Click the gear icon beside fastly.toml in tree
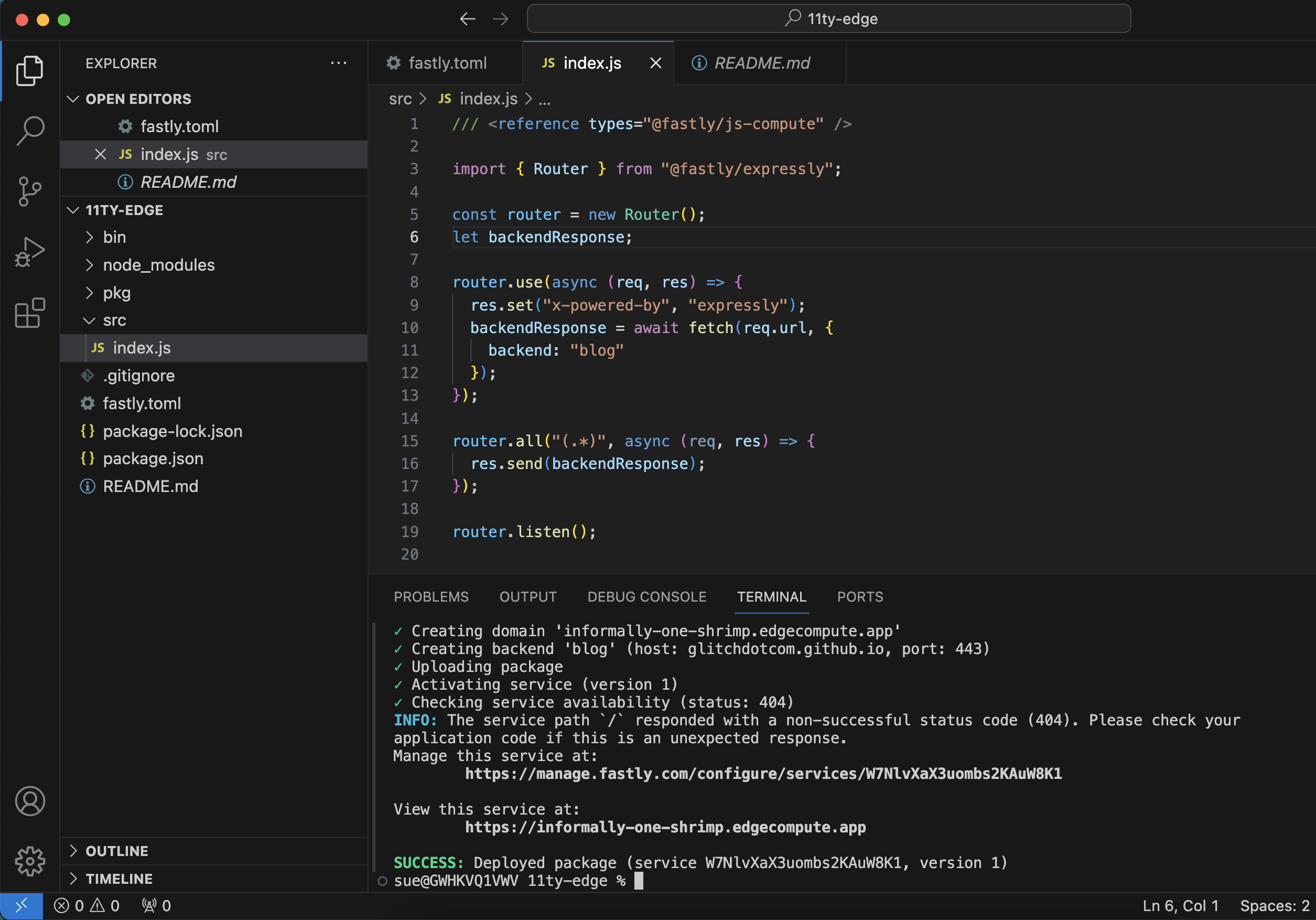This screenshot has height=920, width=1316. pyautogui.click(x=87, y=403)
